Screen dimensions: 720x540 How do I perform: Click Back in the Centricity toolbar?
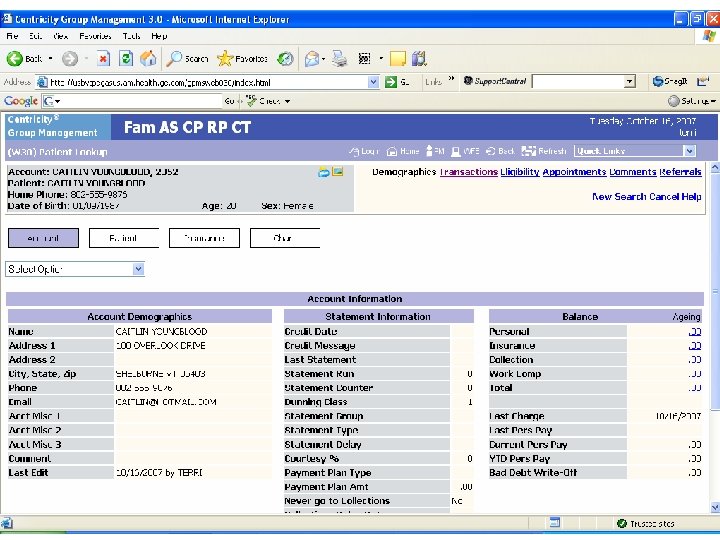tap(500, 151)
